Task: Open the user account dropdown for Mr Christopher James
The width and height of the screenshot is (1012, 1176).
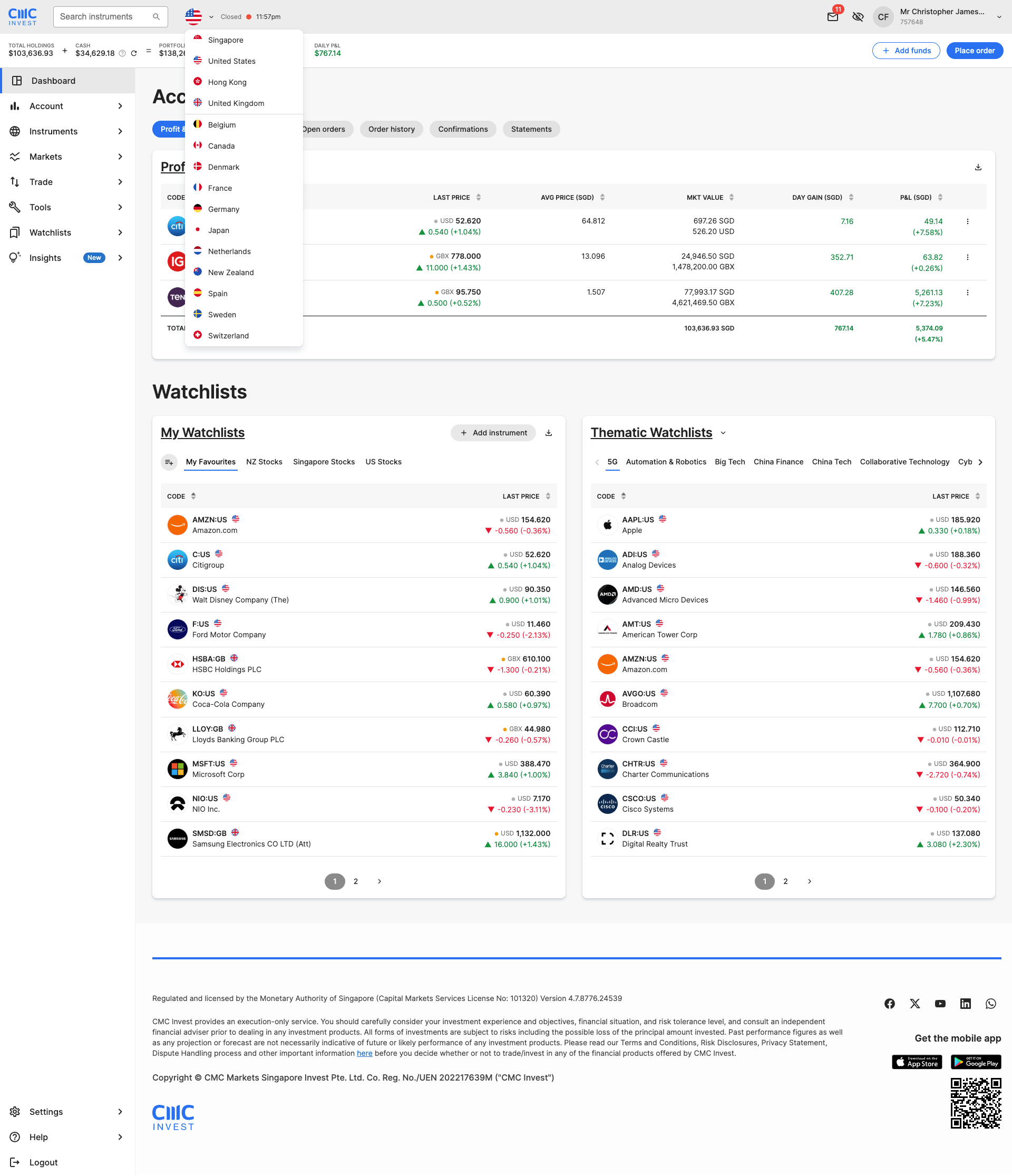Action: tap(999, 16)
